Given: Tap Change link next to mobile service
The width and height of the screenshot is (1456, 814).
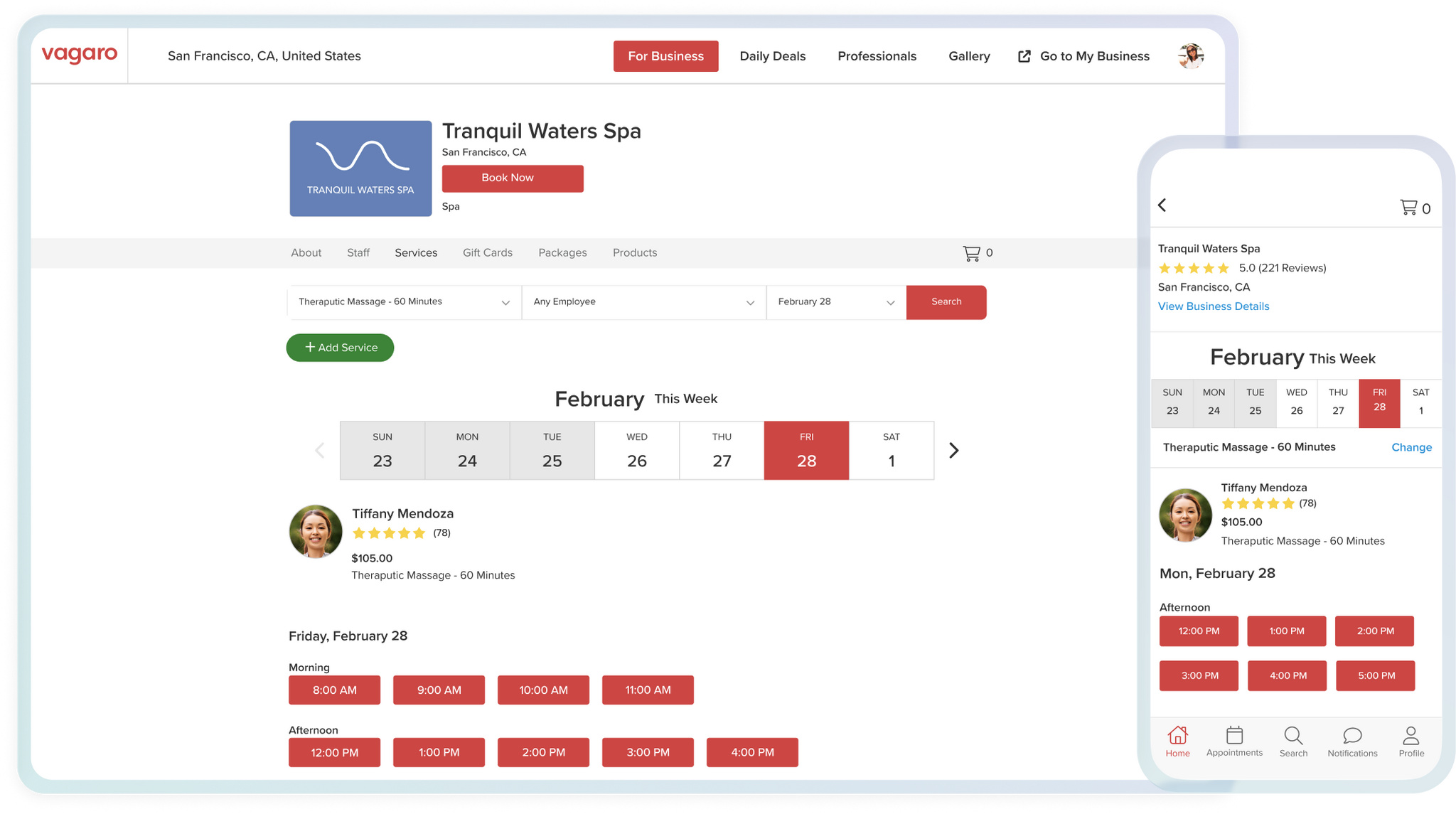Looking at the screenshot, I should [1412, 447].
